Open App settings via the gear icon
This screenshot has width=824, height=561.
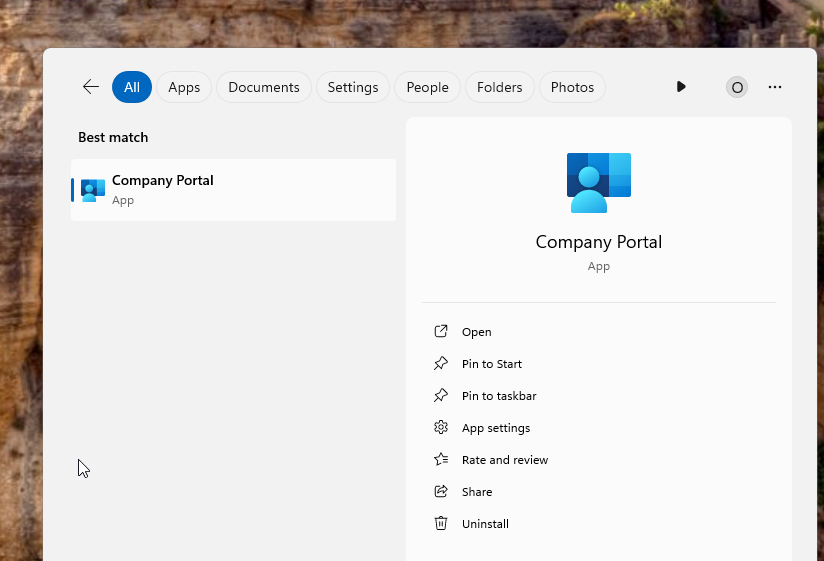[x=441, y=428]
